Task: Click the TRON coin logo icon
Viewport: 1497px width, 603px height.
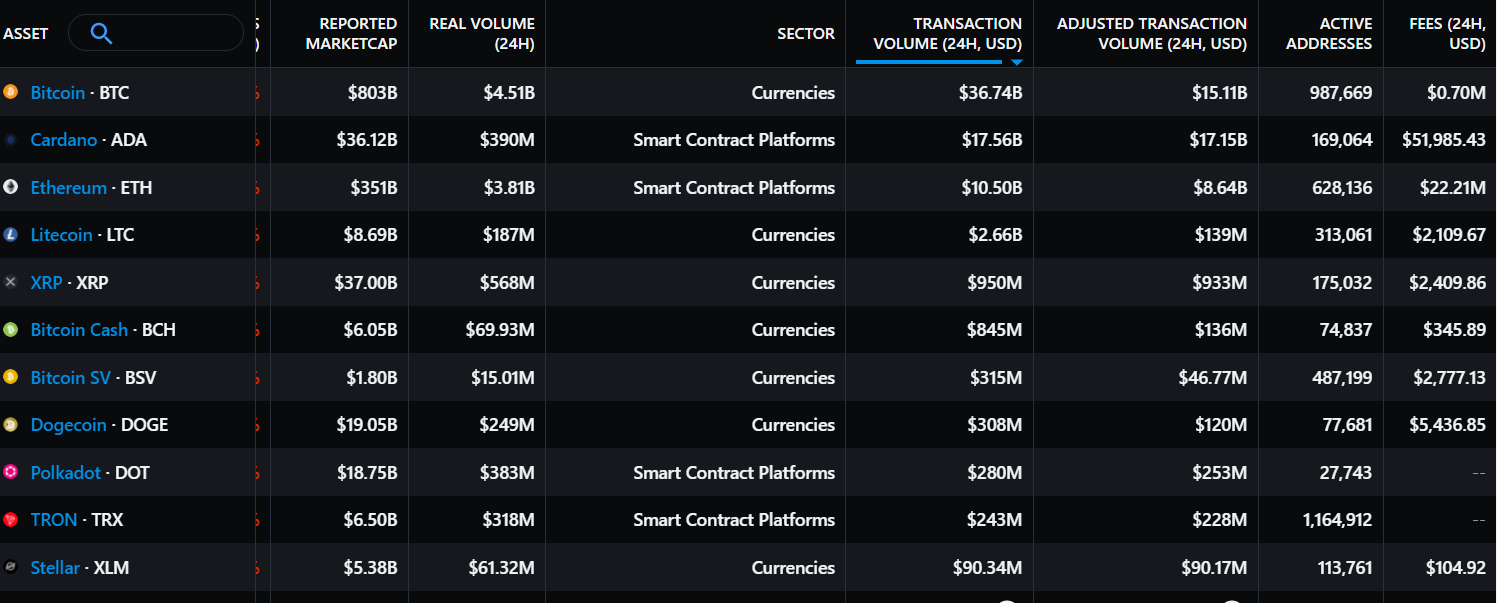Action: 10,519
